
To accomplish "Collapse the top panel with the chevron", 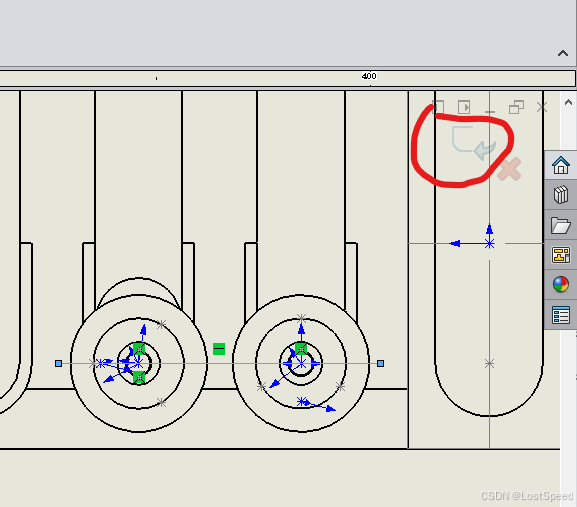I will click(563, 53).
